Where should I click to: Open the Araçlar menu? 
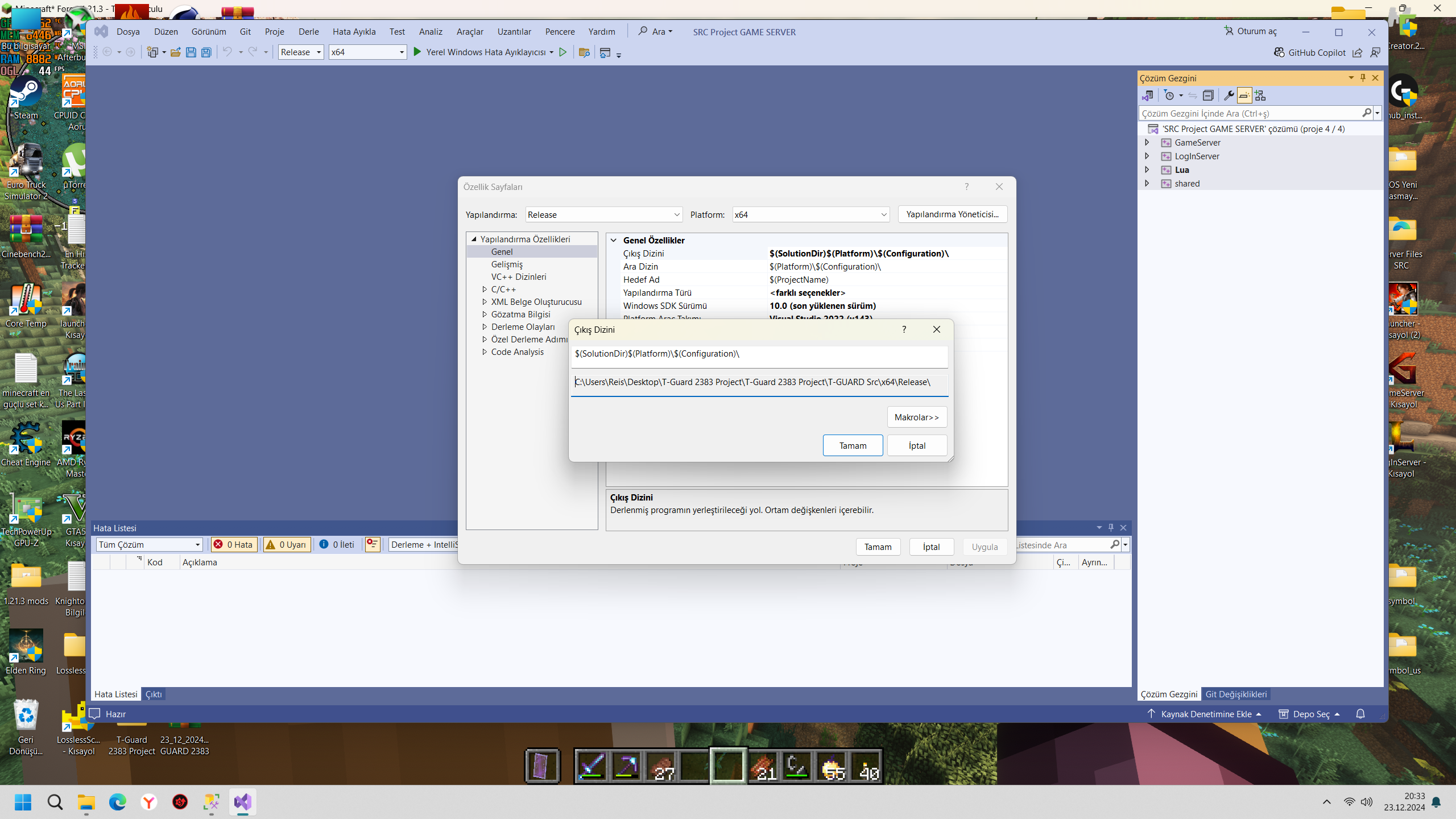(x=470, y=32)
